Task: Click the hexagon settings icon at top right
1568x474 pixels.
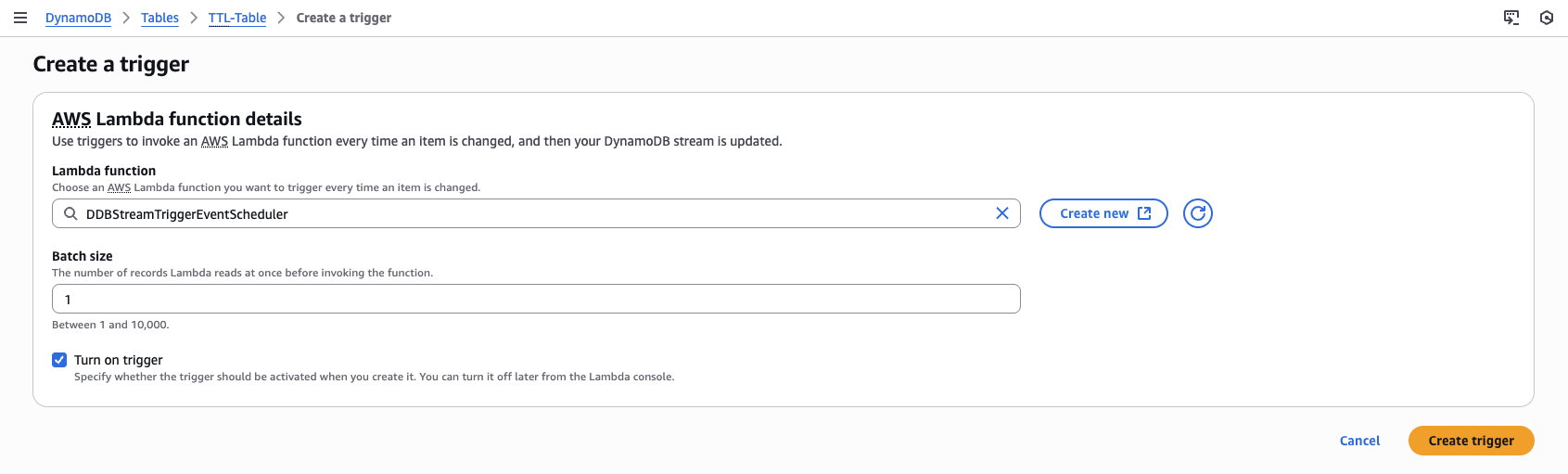Action: click(x=1547, y=18)
